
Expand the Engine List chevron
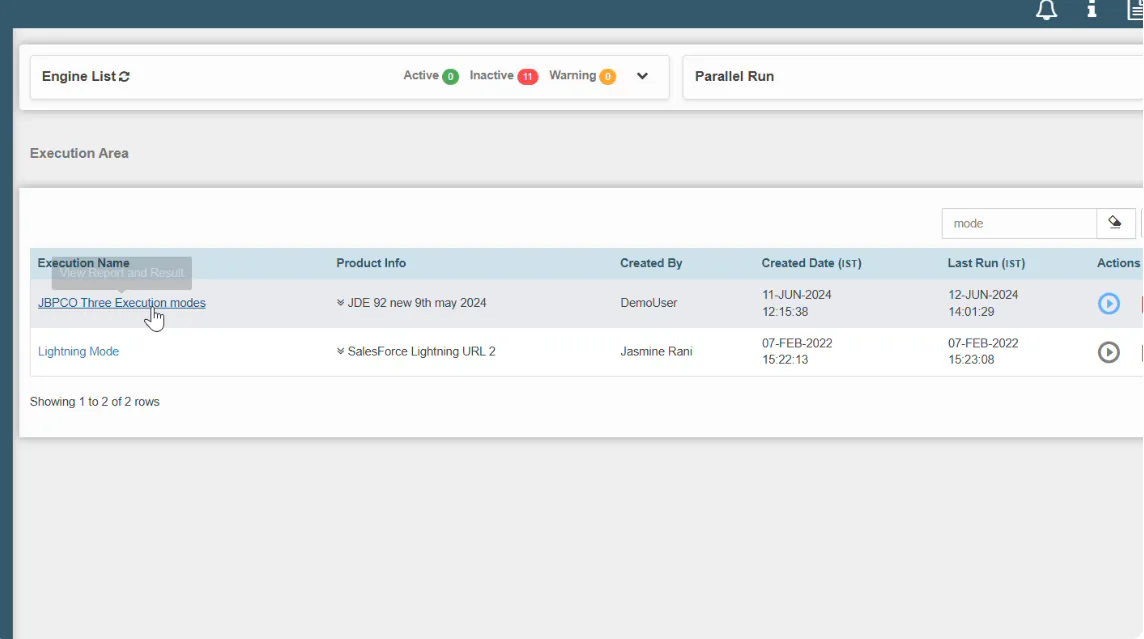[642, 76]
